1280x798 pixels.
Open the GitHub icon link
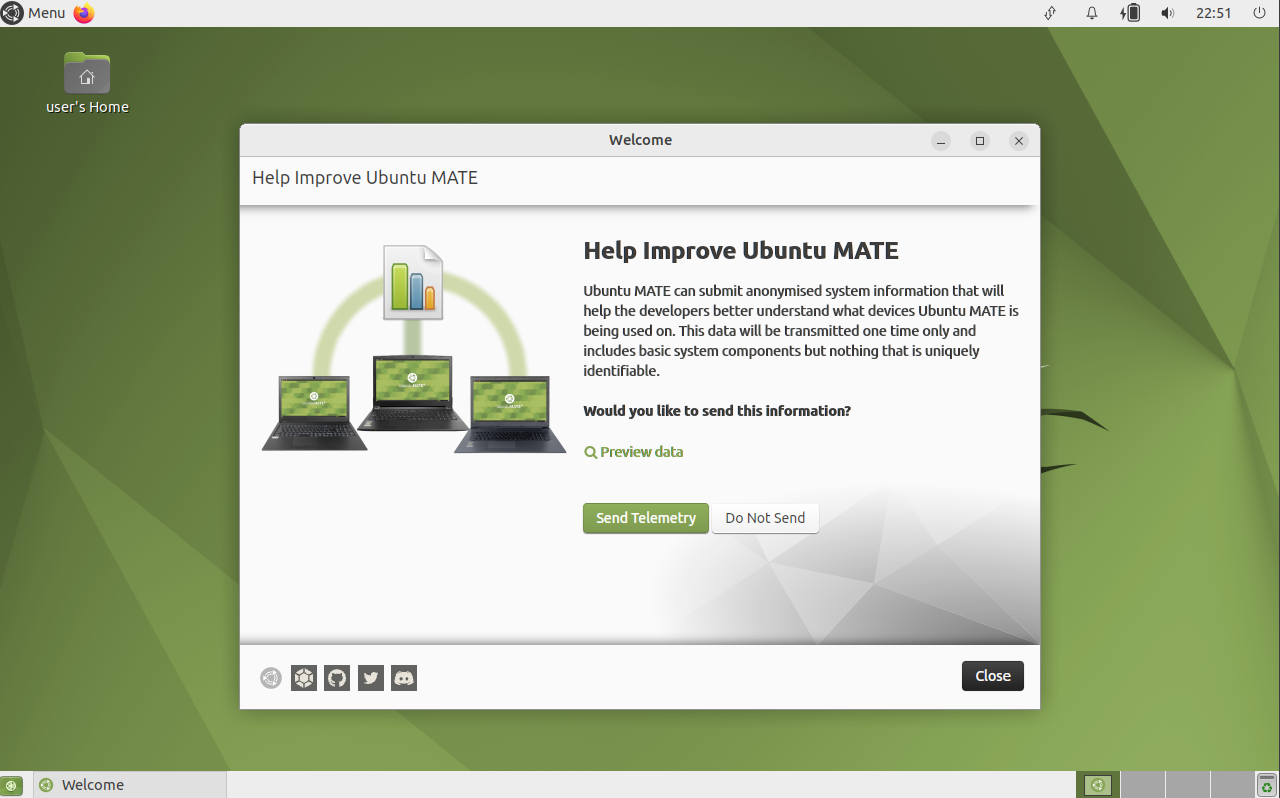click(x=337, y=678)
